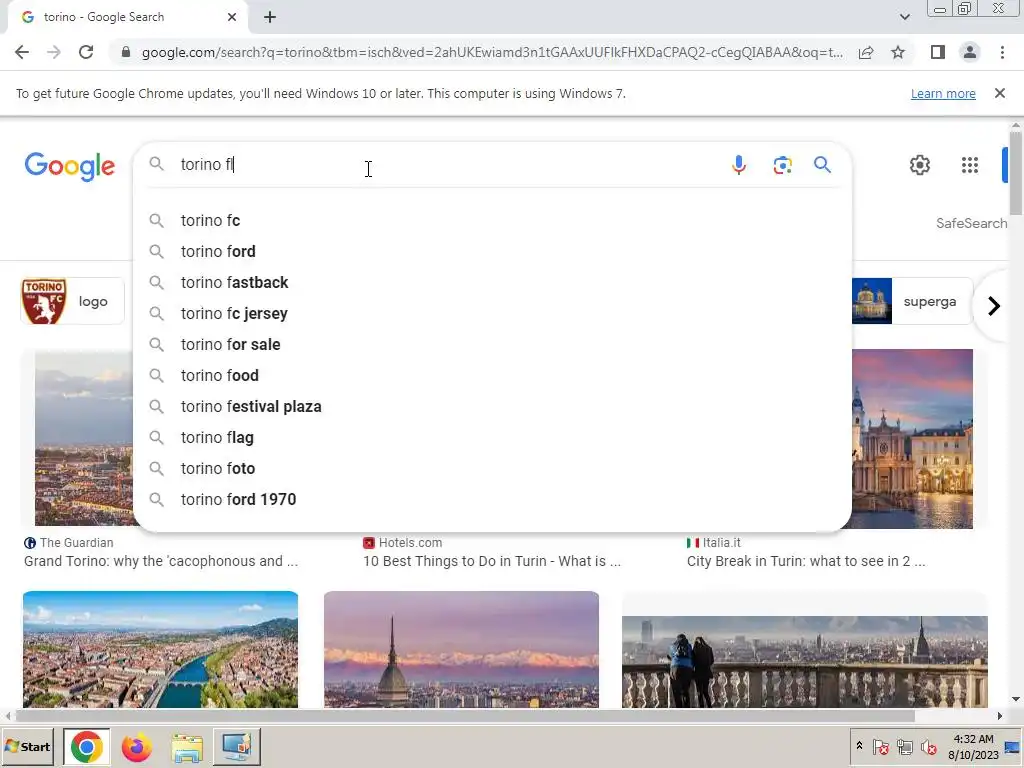
Task: Click the network tray icon
Action: point(904,746)
